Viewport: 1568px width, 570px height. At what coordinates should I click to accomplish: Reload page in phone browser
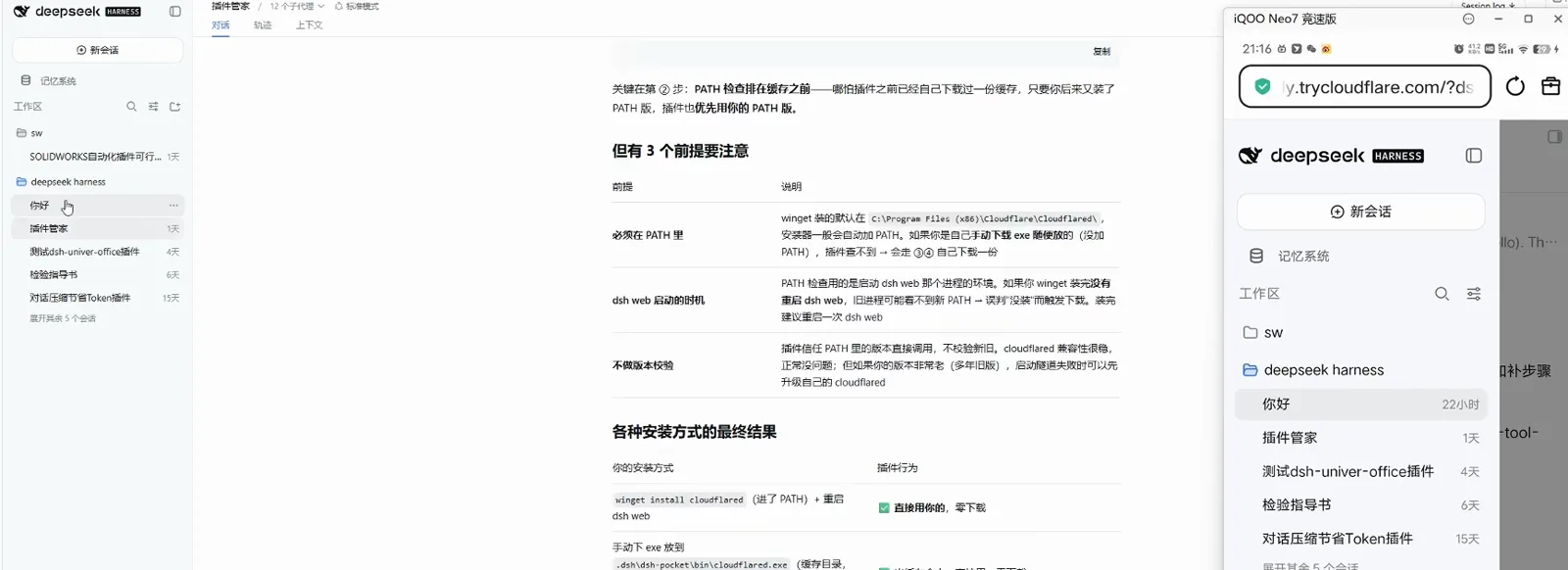pyautogui.click(x=1515, y=86)
